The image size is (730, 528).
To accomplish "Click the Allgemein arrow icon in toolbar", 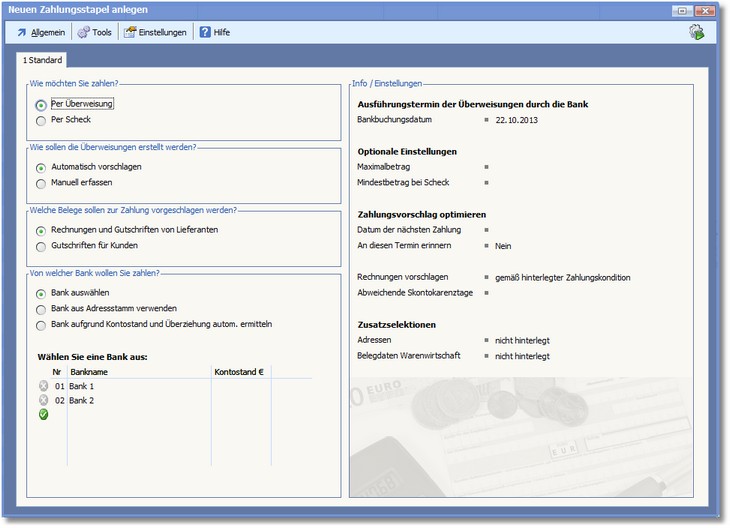I will tap(21, 32).
